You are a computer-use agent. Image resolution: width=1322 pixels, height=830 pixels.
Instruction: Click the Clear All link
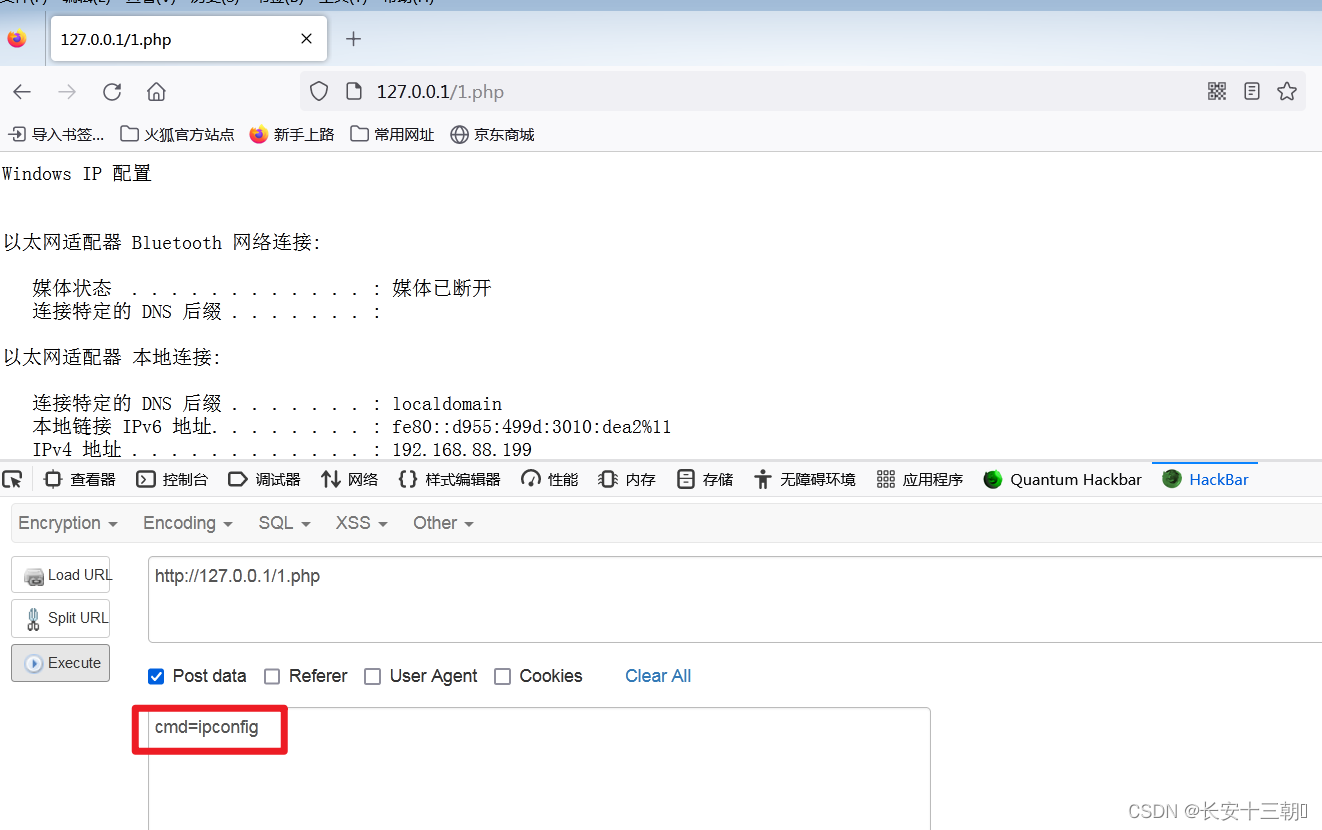pos(658,676)
